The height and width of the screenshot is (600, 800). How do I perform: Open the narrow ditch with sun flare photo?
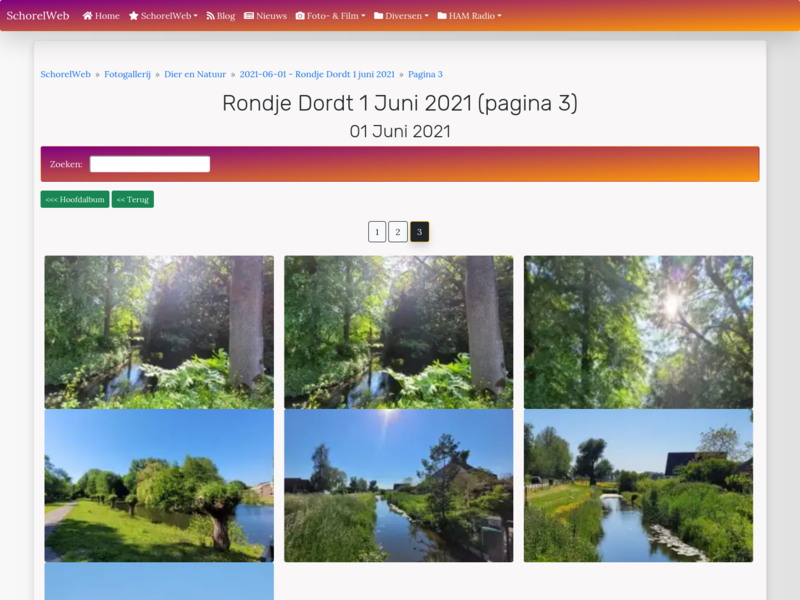click(x=398, y=486)
